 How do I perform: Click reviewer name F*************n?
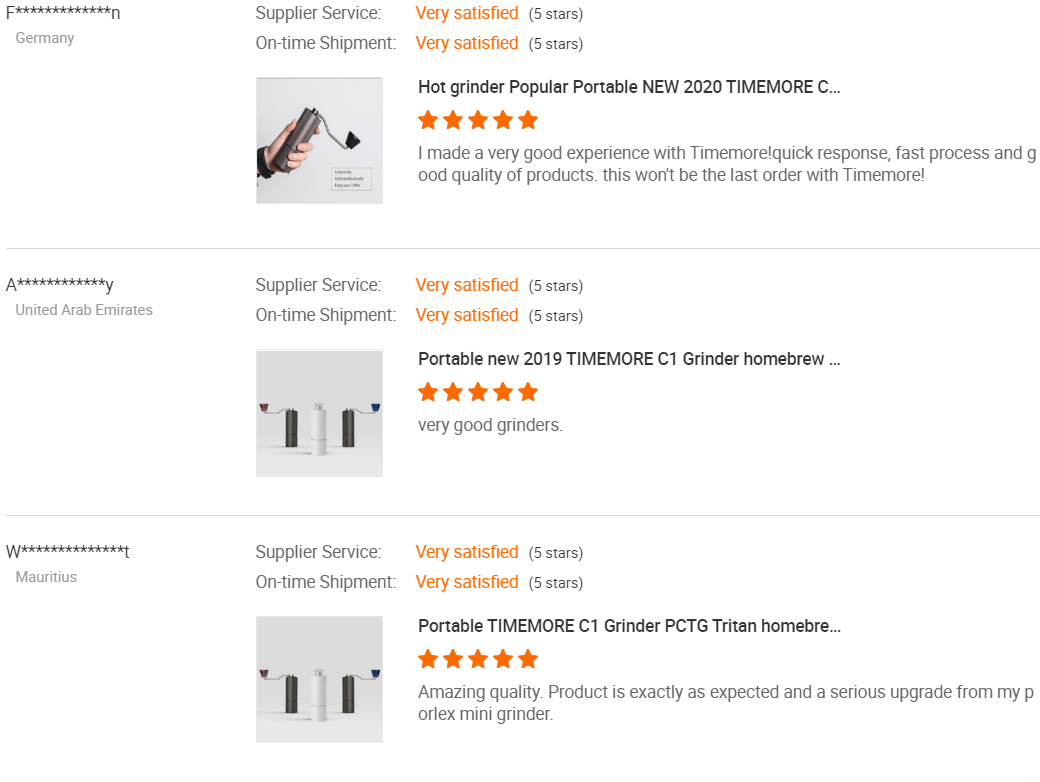[63, 13]
